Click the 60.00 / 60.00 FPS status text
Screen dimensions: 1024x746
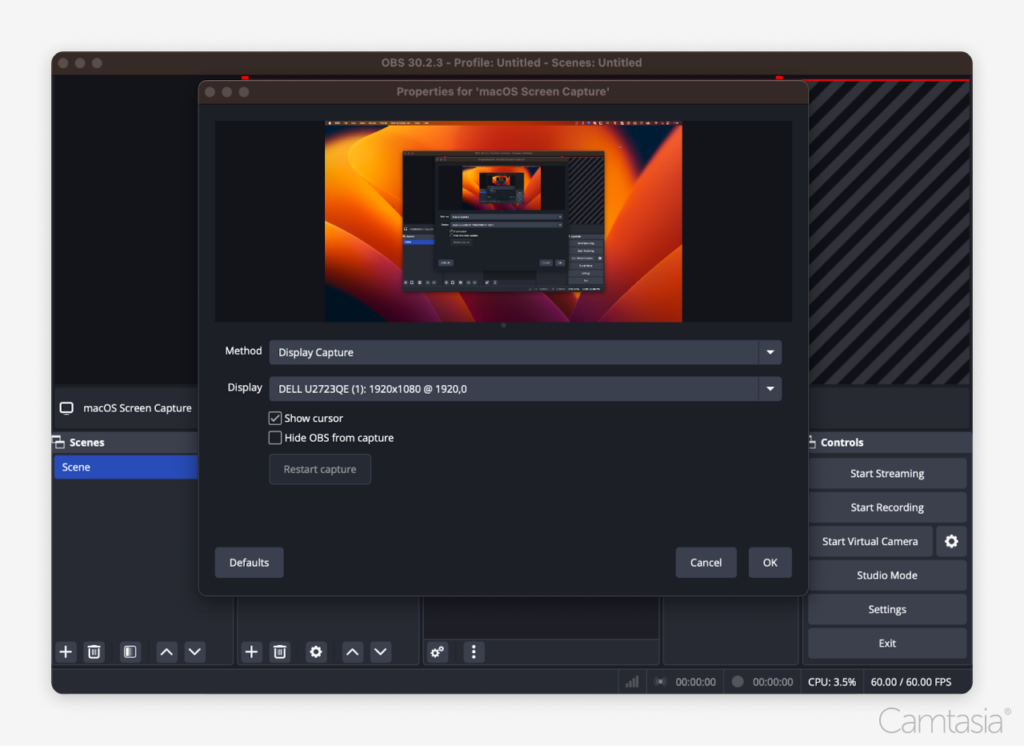point(910,681)
